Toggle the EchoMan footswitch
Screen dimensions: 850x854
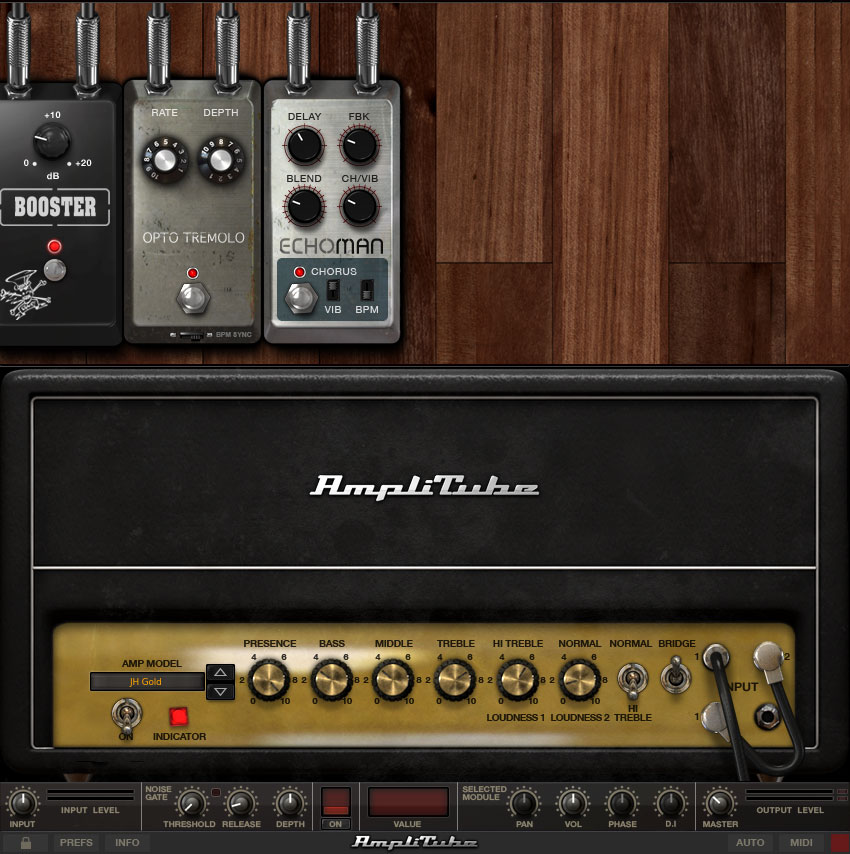click(x=301, y=298)
